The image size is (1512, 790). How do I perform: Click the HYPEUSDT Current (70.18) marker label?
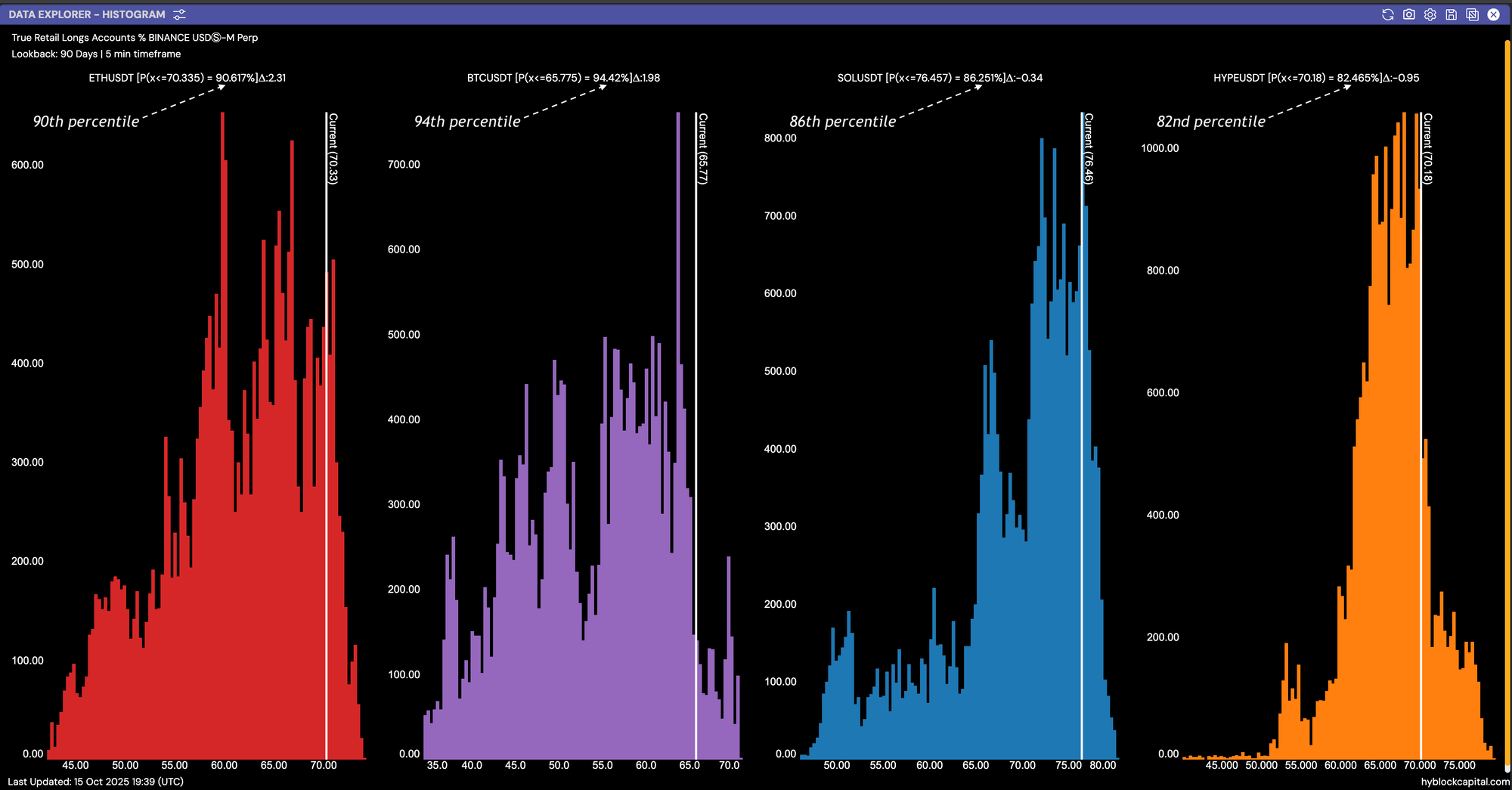pyautogui.click(x=1427, y=149)
